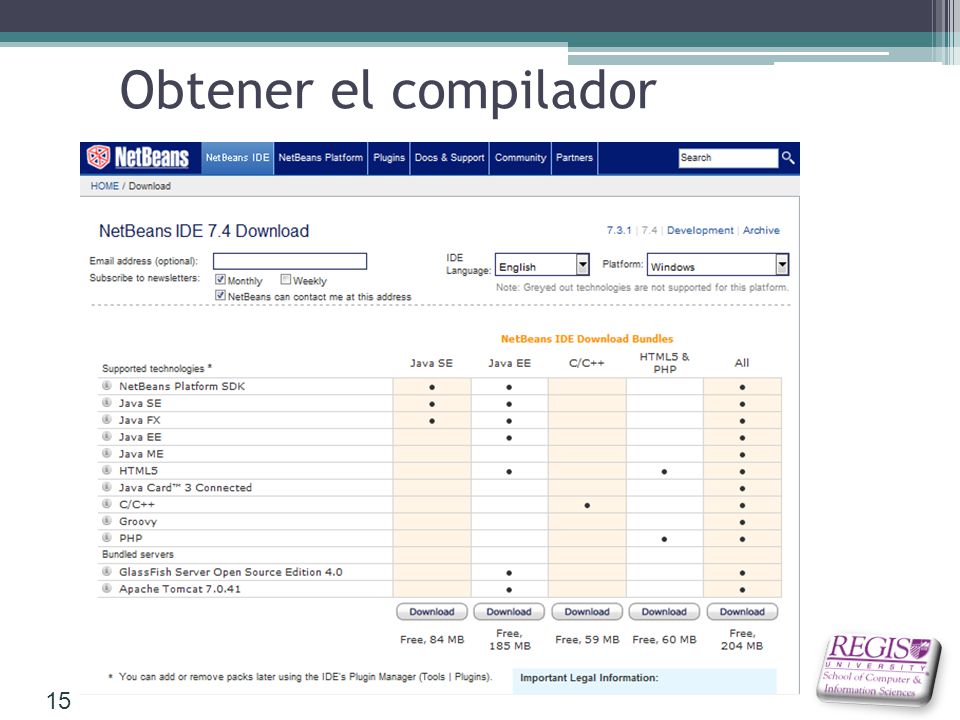The image size is (960, 720).
Task: Click the Java SE column header
Action: (432, 363)
